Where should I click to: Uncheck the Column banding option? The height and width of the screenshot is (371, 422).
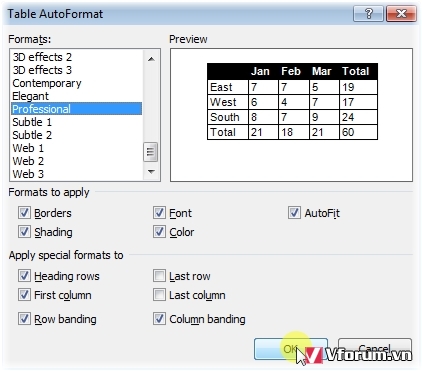[x=159, y=319]
